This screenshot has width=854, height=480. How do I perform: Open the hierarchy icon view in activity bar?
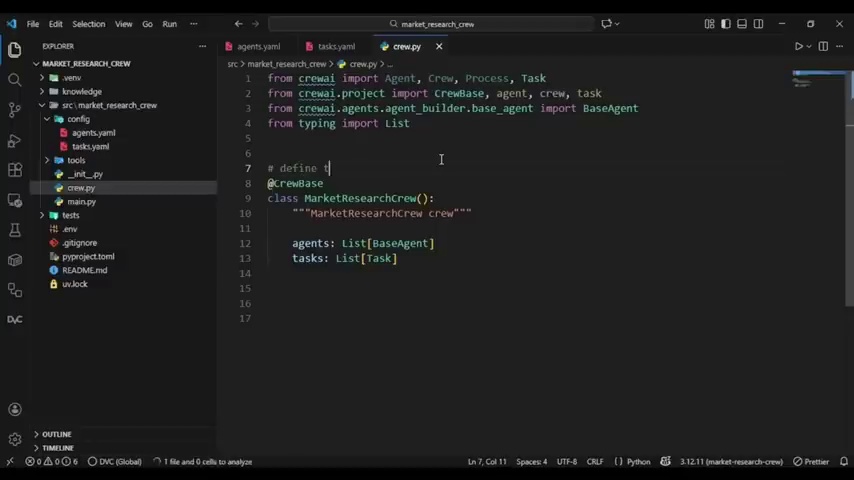15,290
